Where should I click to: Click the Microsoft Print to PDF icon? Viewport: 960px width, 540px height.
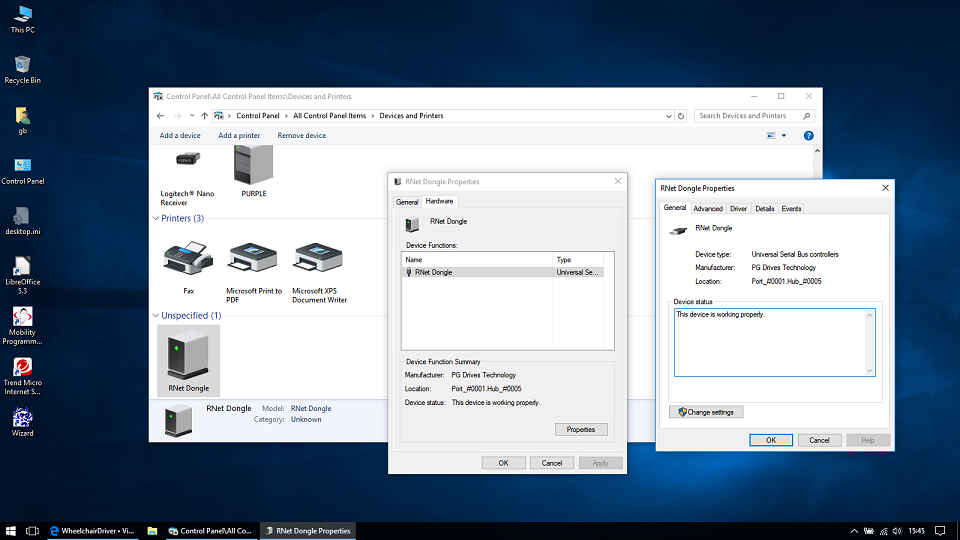tap(253, 260)
